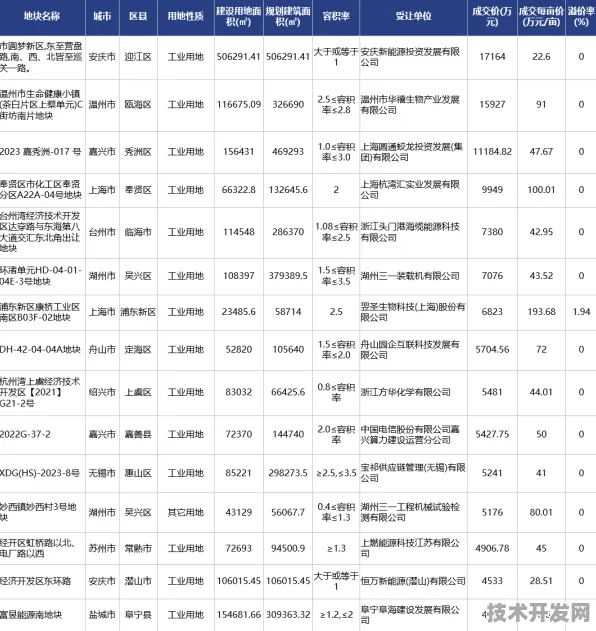
Task: Click the 上海杭湾汇实业发展有限公司 cell
Action: pos(410,190)
